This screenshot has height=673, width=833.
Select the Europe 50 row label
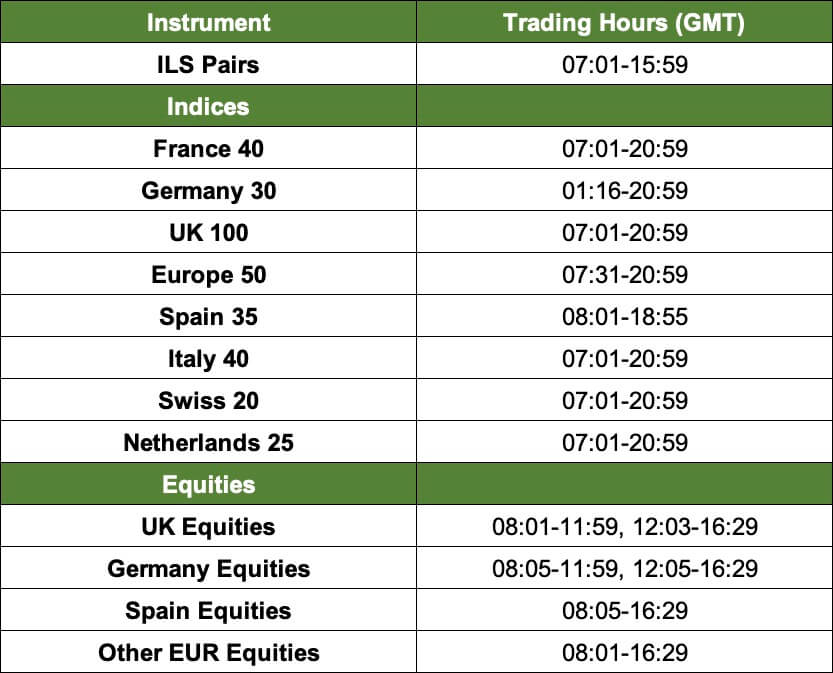coord(208,275)
